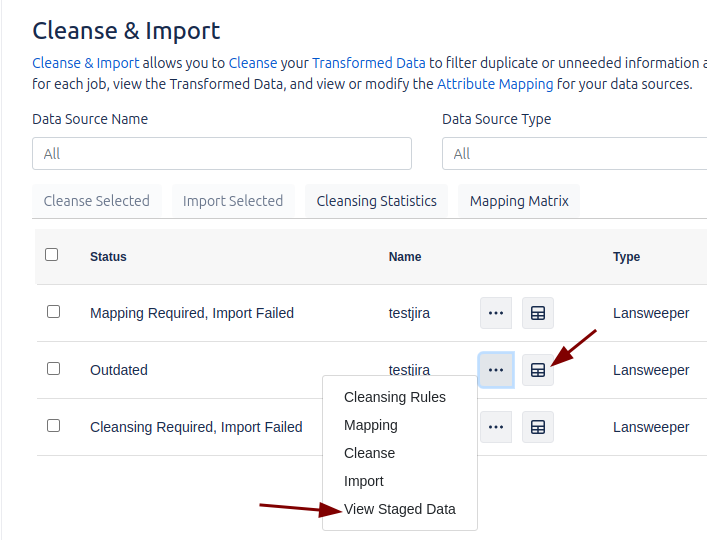Open three-dots menu for Mapping Required row

pyautogui.click(x=496, y=313)
